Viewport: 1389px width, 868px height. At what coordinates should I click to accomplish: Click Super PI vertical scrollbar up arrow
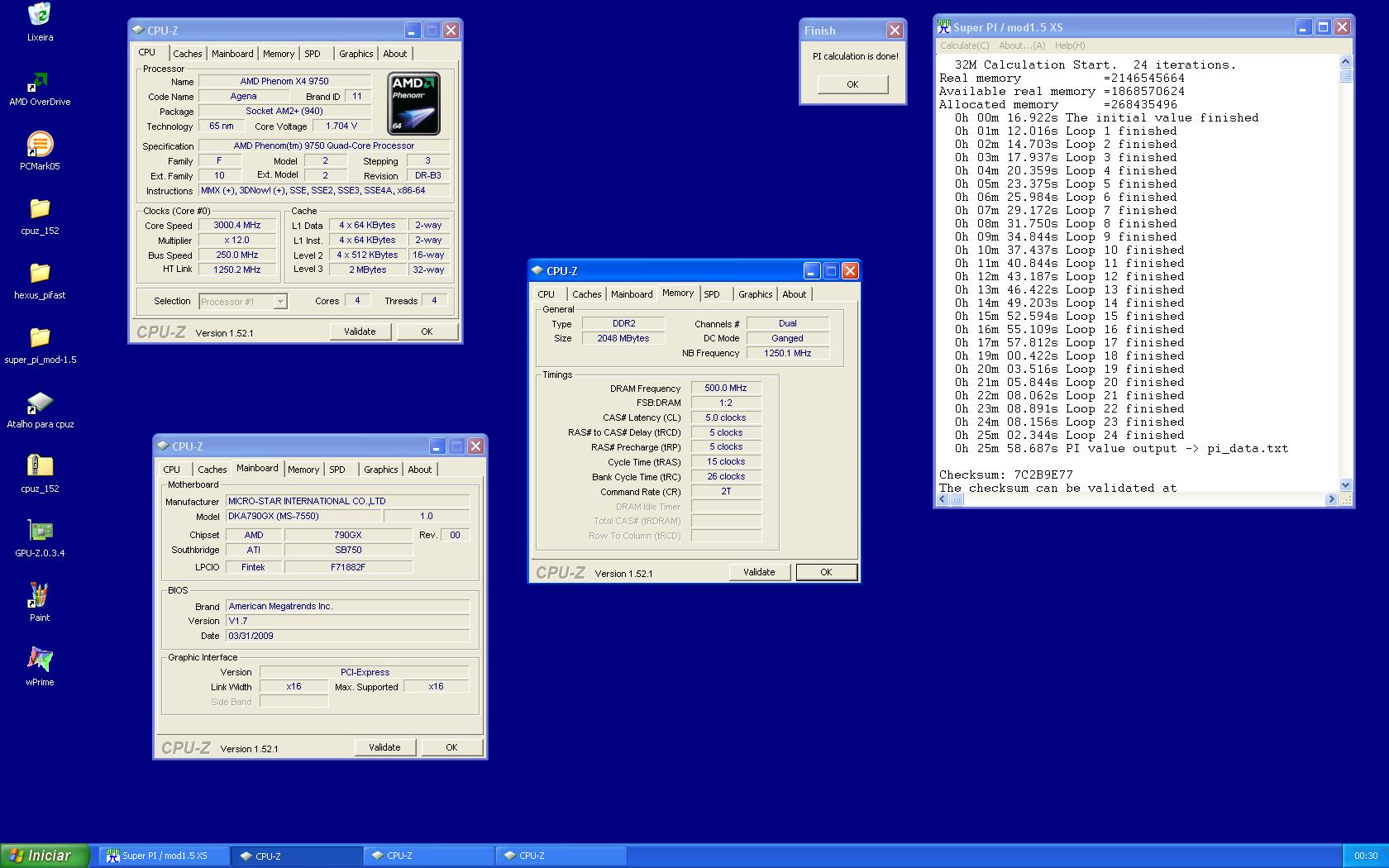pyautogui.click(x=1345, y=61)
